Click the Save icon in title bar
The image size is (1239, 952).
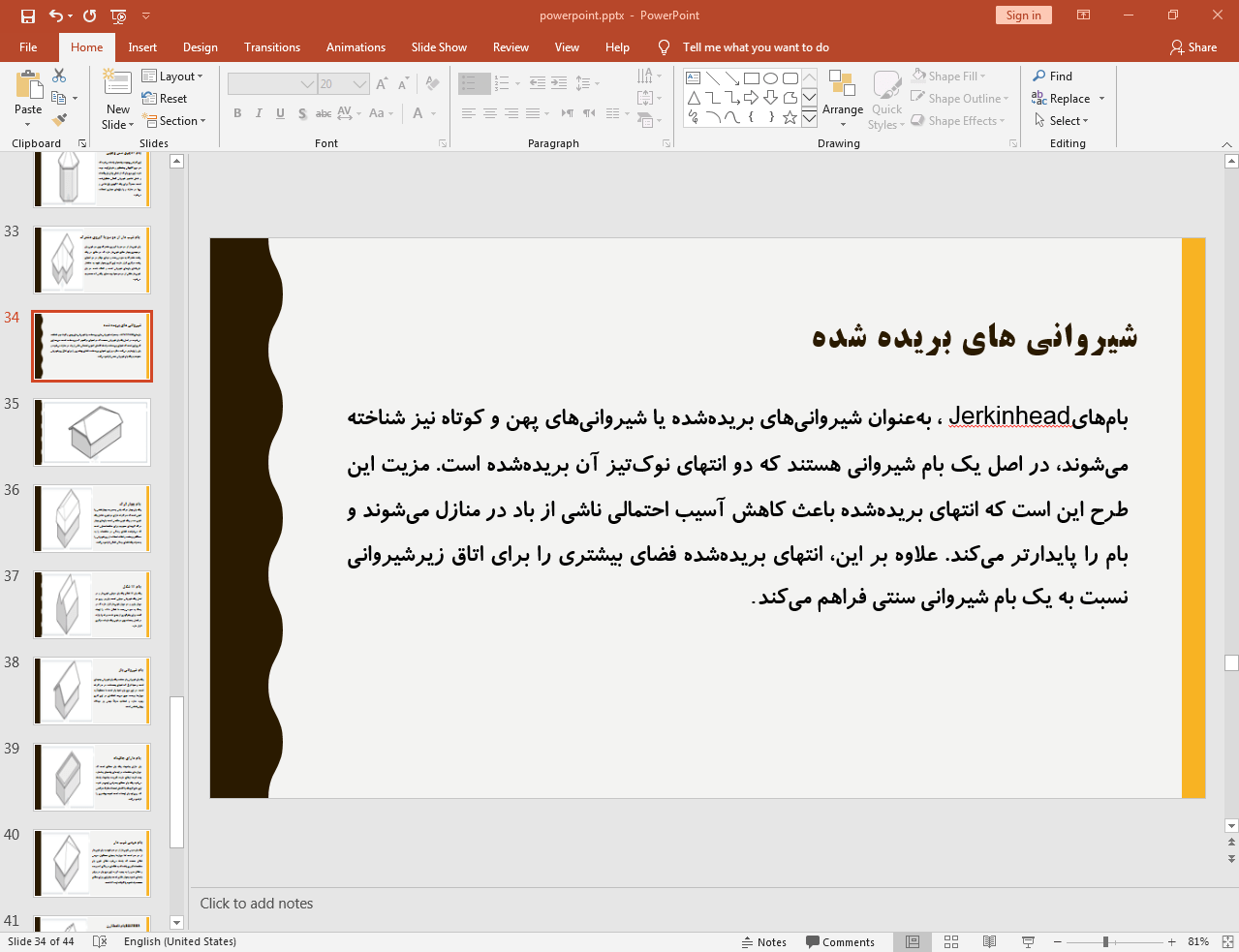[27, 15]
